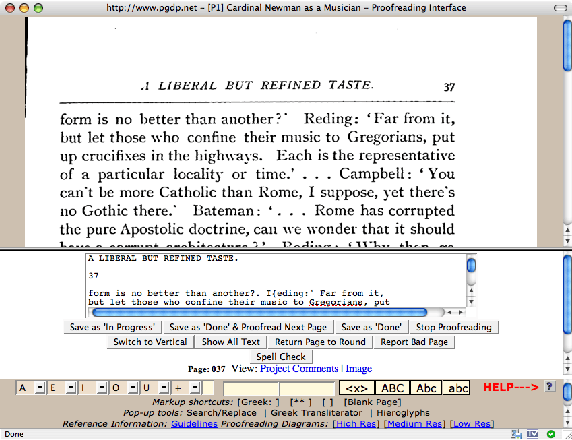The image size is (572, 440).
Task: Apply title case with Abc button
Action: (x=426, y=388)
